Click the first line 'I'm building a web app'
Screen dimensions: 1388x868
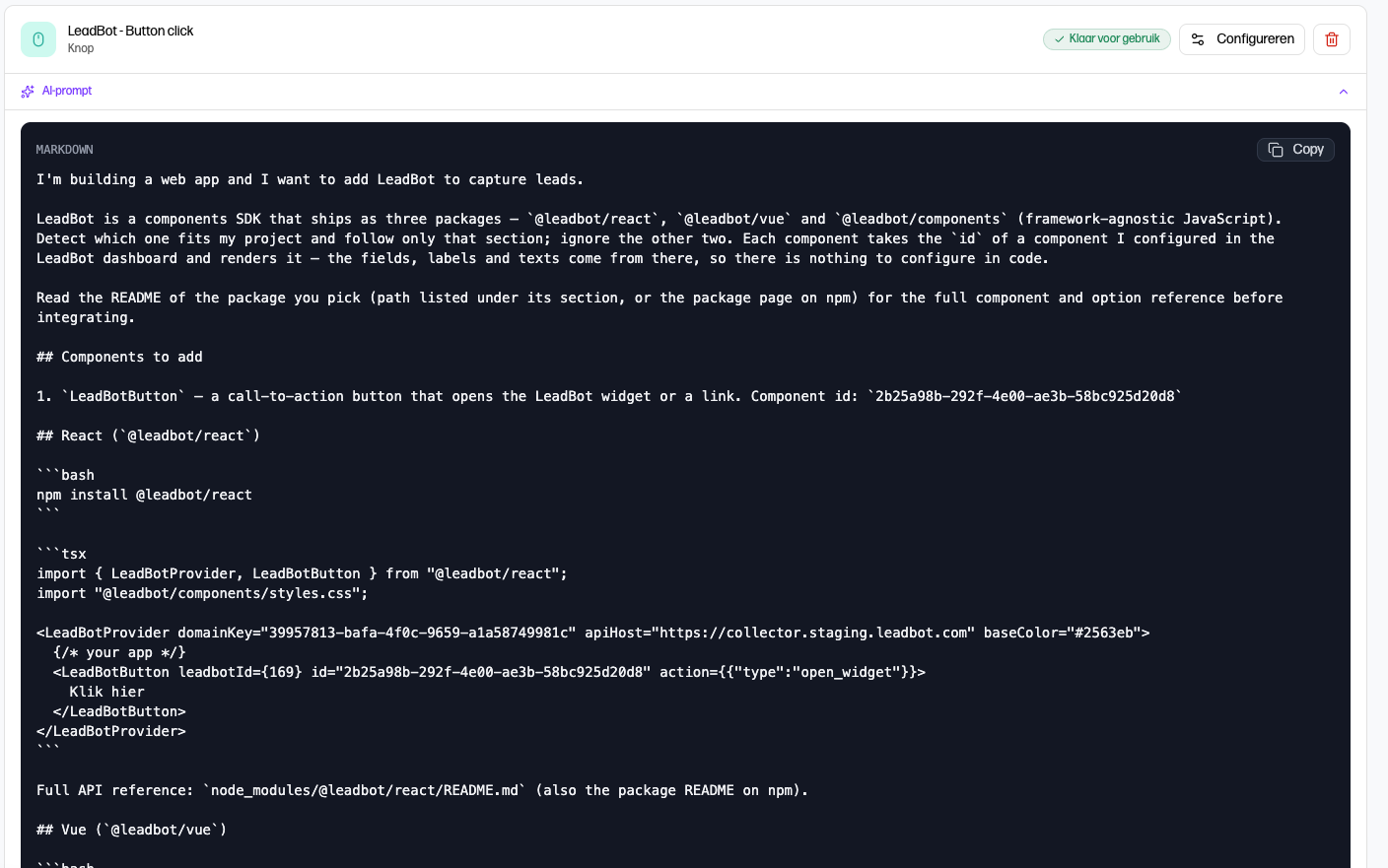(310, 179)
